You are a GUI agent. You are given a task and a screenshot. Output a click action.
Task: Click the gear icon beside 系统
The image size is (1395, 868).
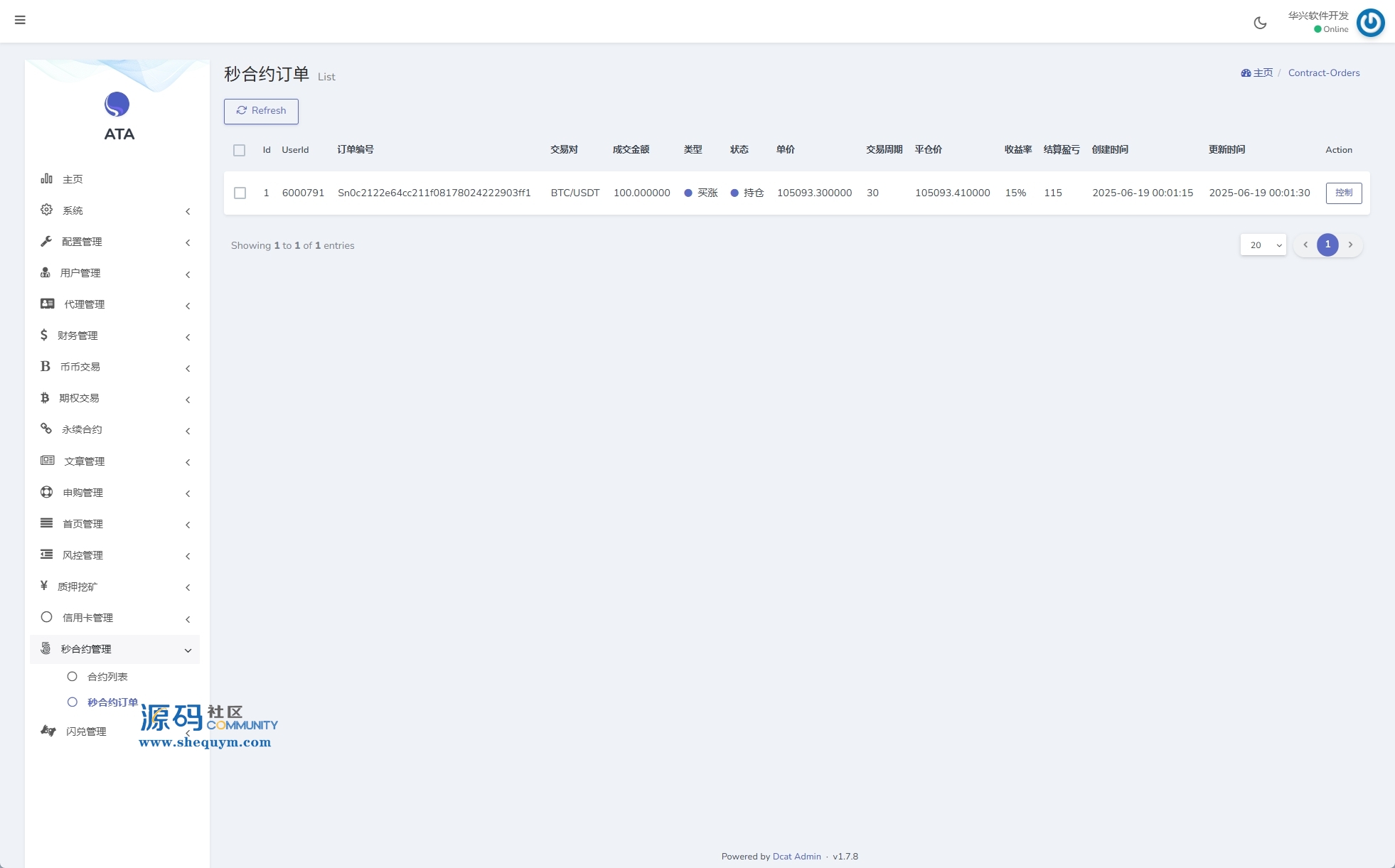point(47,210)
